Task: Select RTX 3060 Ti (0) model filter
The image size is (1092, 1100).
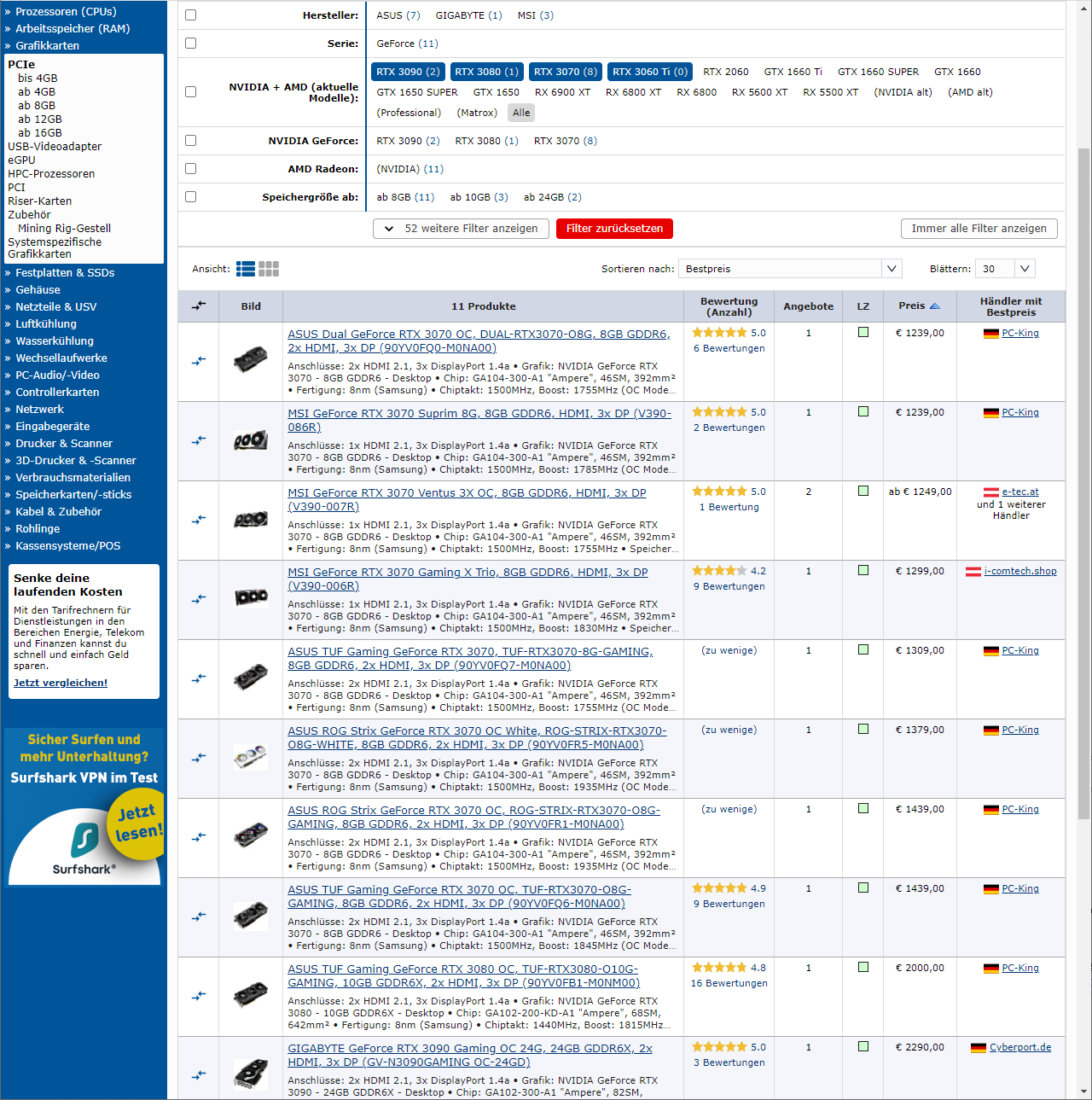Action: [650, 72]
